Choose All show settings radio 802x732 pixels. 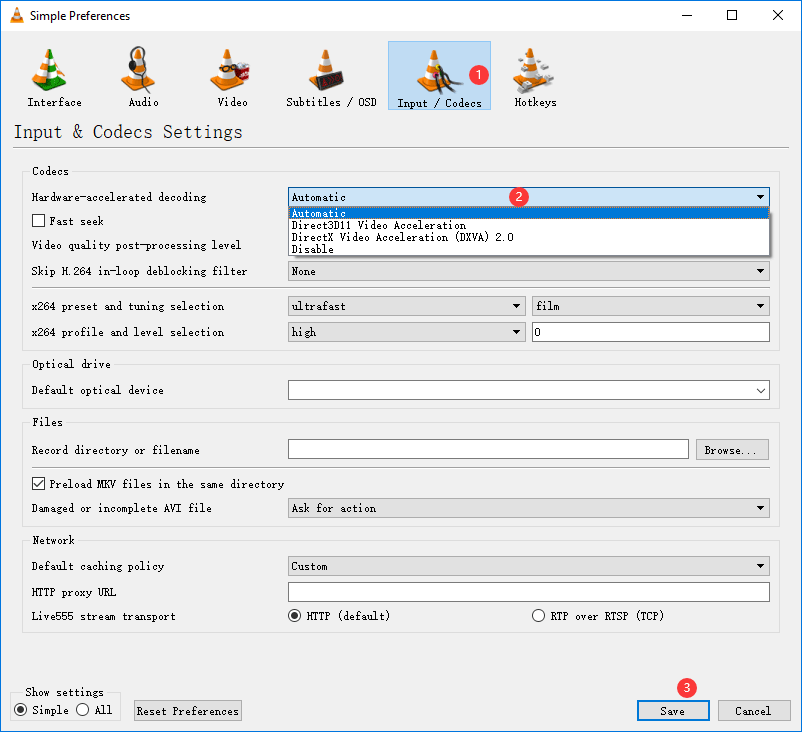click(82, 710)
